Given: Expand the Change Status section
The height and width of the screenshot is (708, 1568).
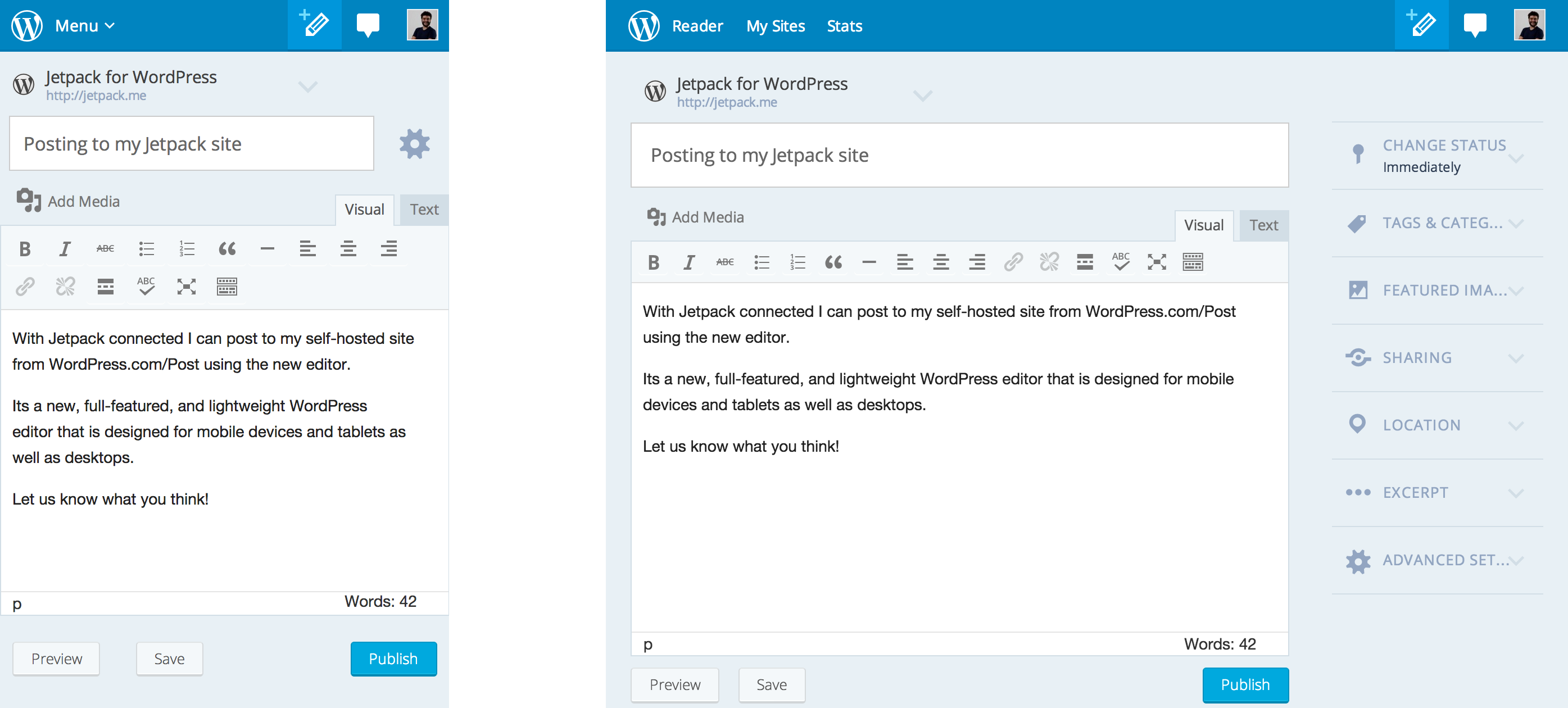Looking at the screenshot, I should pyautogui.click(x=1437, y=156).
